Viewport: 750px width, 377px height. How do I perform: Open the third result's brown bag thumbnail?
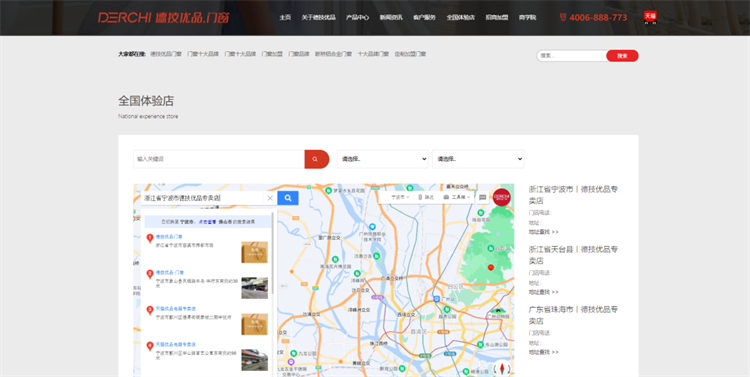pyautogui.click(x=254, y=324)
